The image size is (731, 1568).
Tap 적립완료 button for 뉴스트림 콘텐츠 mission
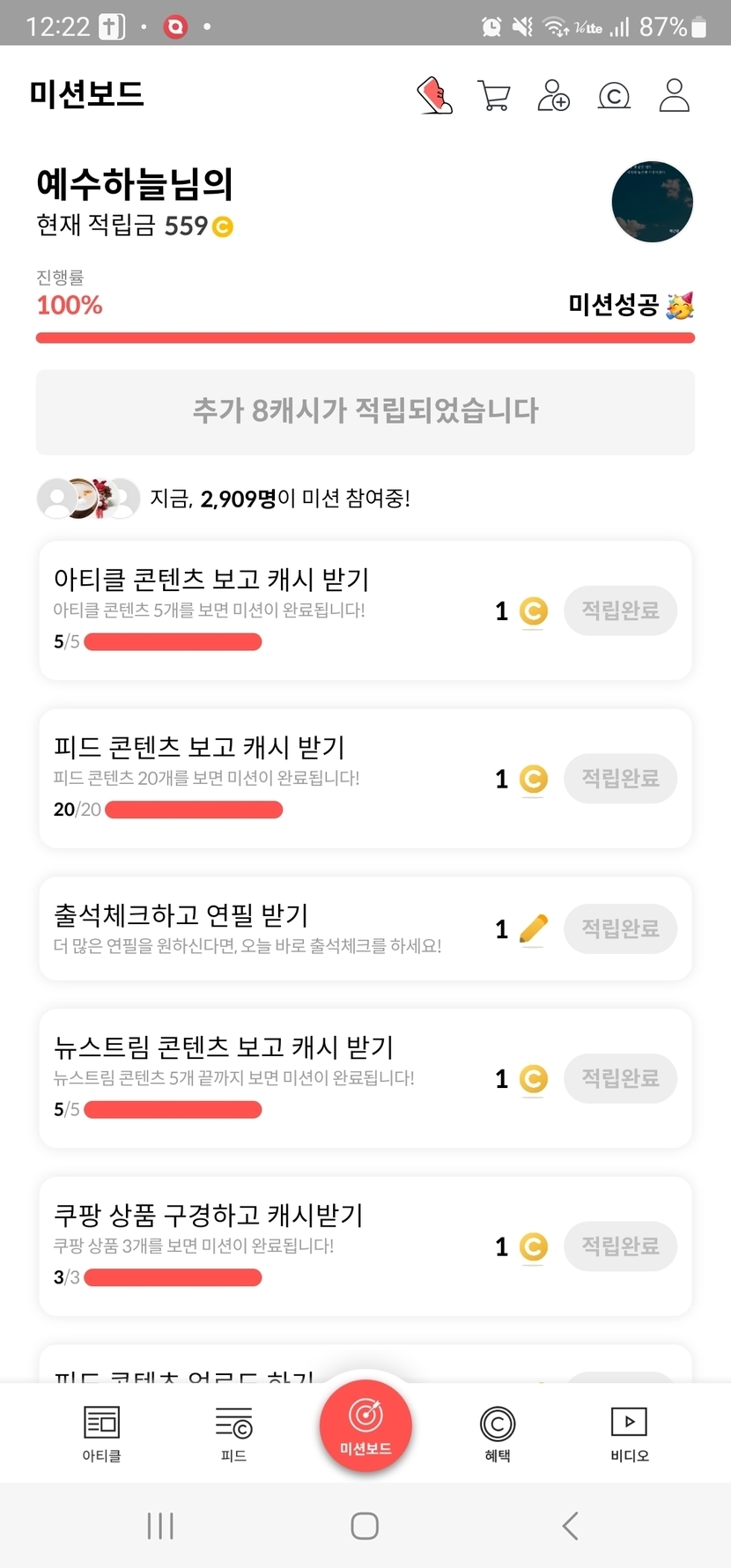tap(620, 1078)
